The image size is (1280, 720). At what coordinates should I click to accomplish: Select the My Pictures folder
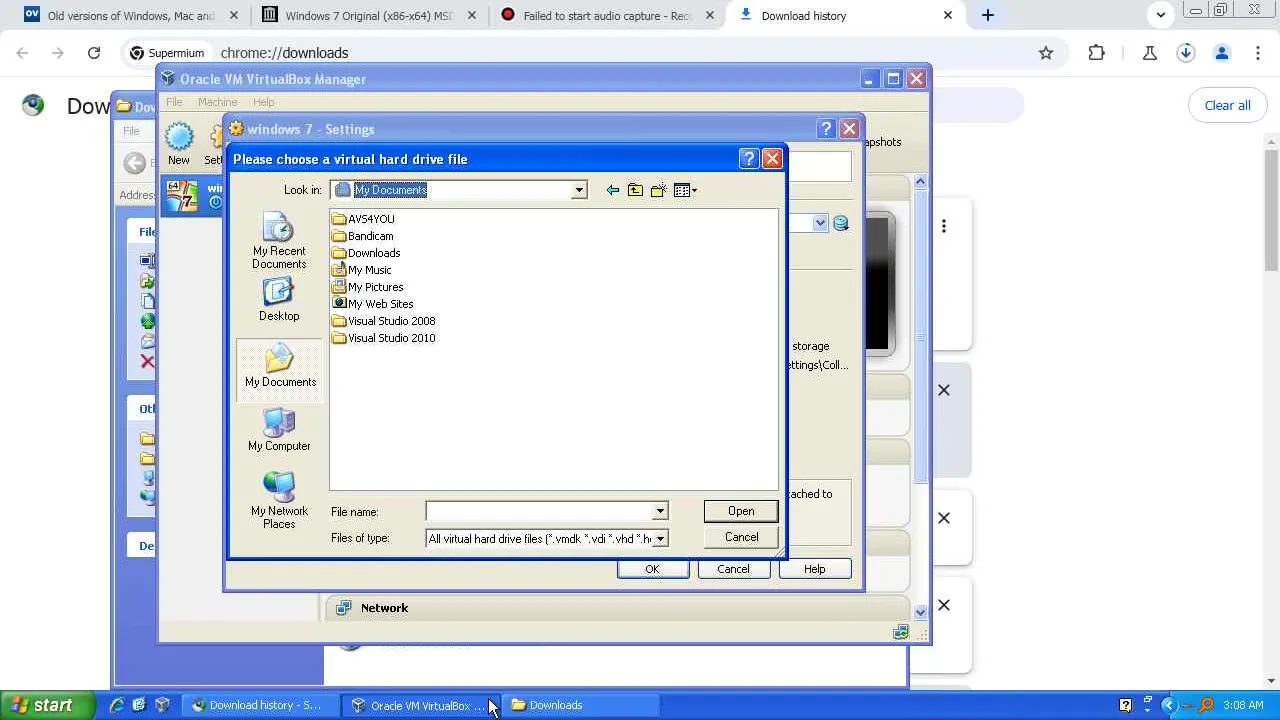point(368,287)
